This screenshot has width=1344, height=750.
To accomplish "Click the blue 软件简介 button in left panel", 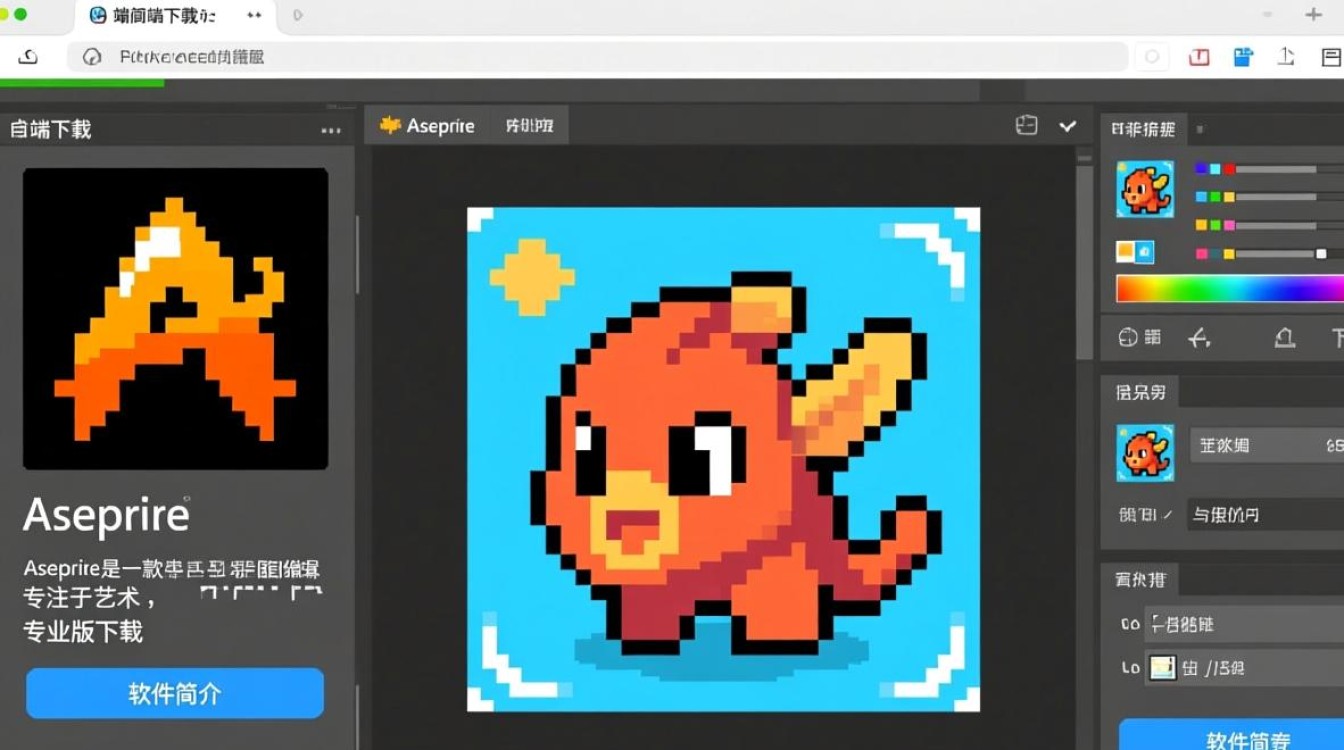I will [175, 693].
